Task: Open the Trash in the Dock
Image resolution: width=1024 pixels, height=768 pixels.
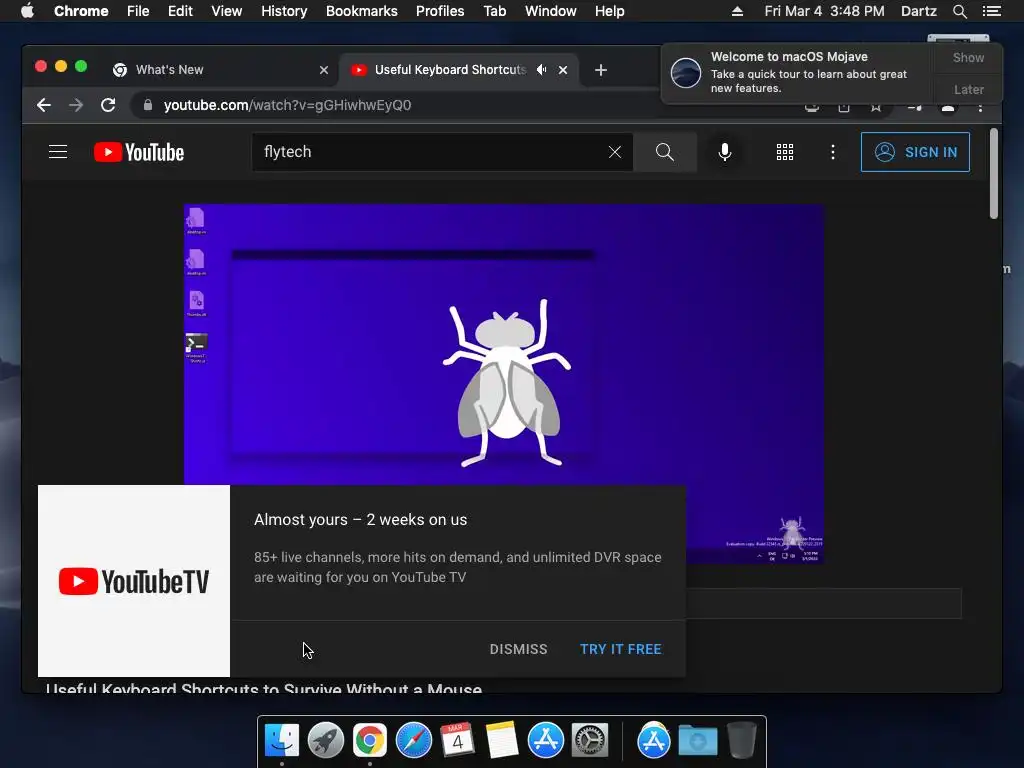Action: [x=742, y=740]
